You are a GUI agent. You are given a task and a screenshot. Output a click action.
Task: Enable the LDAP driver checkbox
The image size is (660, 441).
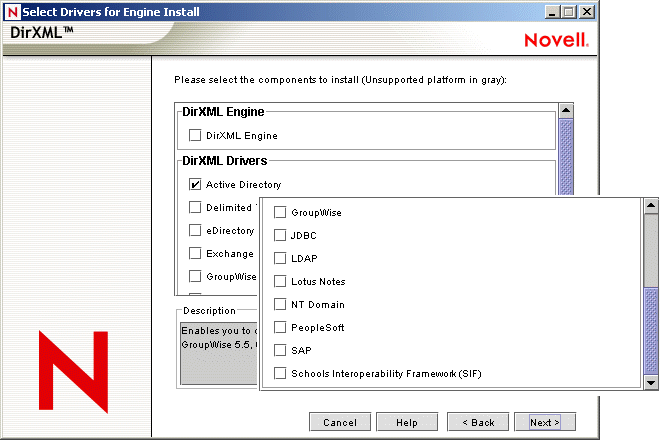pos(280,258)
